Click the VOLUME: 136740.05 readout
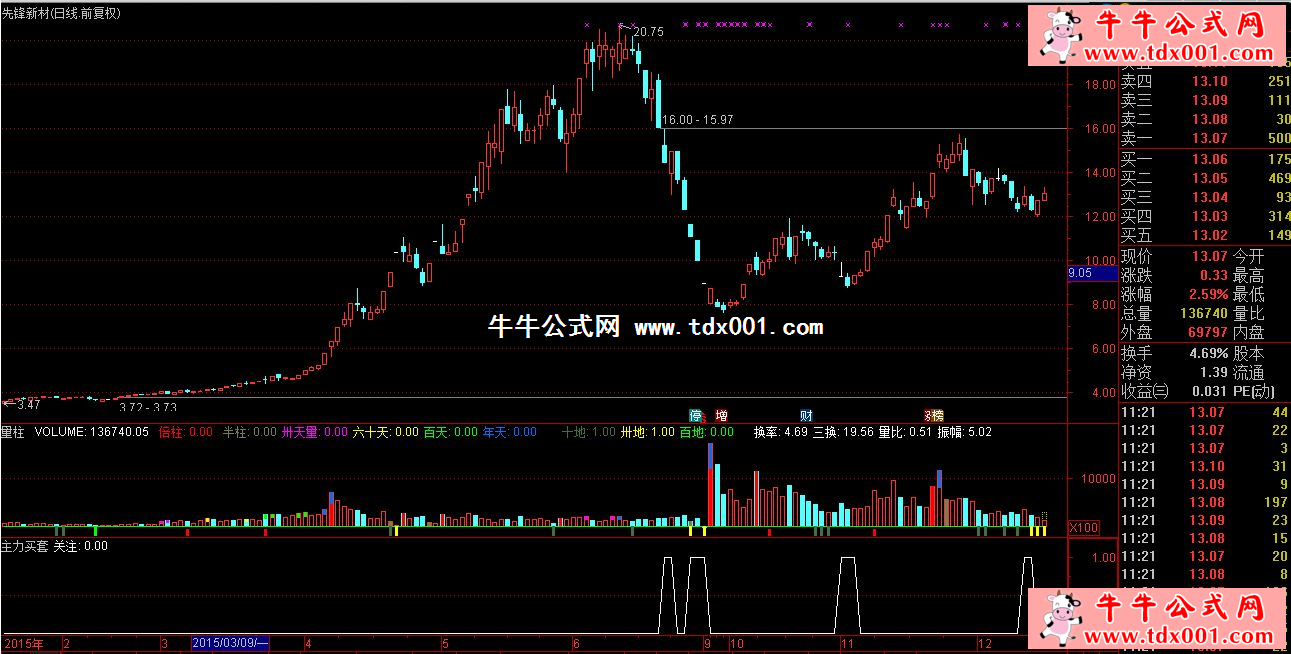This screenshot has width=1291, height=654. click(x=92, y=432)
